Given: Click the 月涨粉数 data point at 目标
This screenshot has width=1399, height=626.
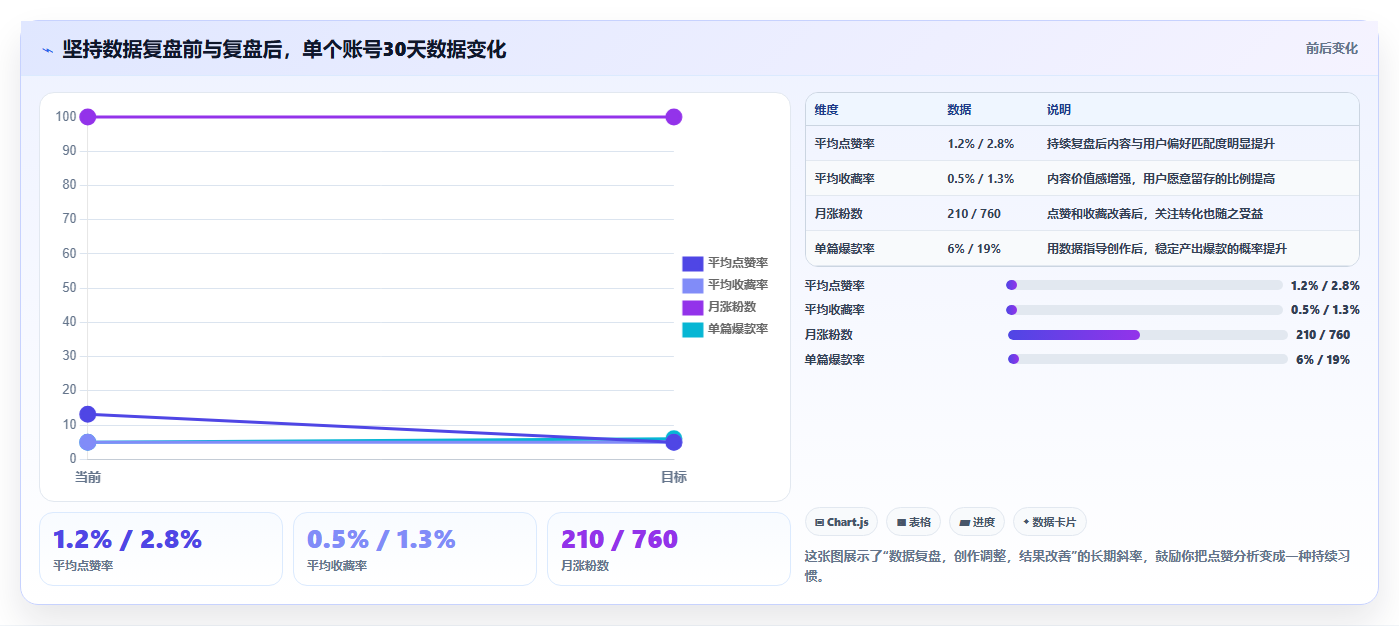Looking at the screenshot, I should pos(673,117).
